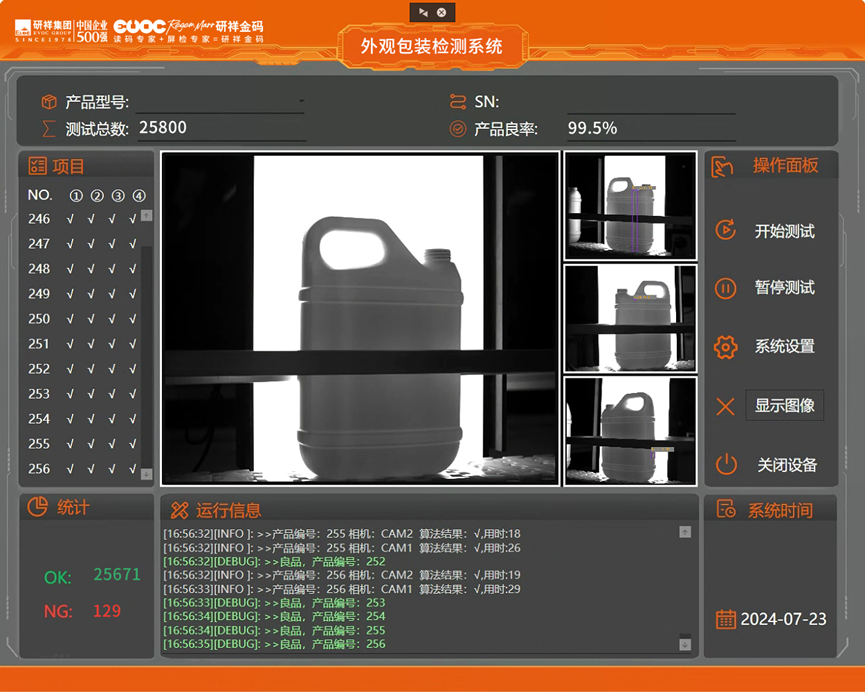Click the 开始测试 label
Image resolution: width=865 pixels, height=692 pixels.
coord(784,231)
